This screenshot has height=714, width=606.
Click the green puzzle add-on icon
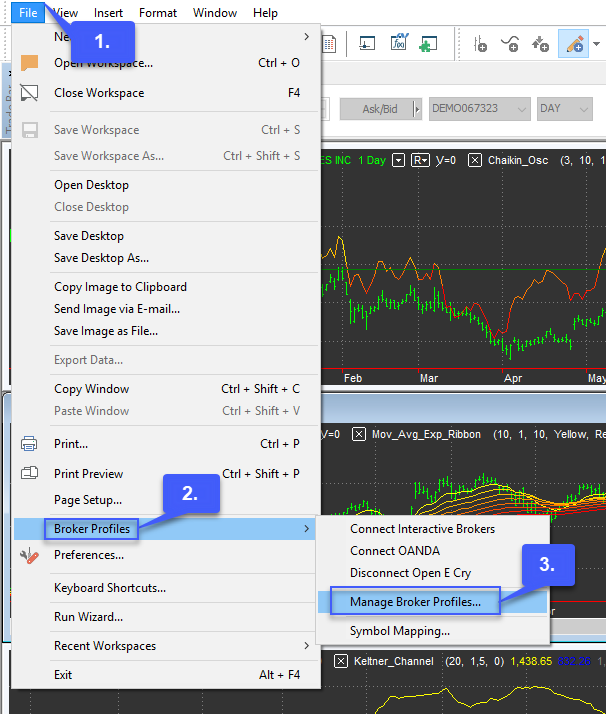click(428, 44)
